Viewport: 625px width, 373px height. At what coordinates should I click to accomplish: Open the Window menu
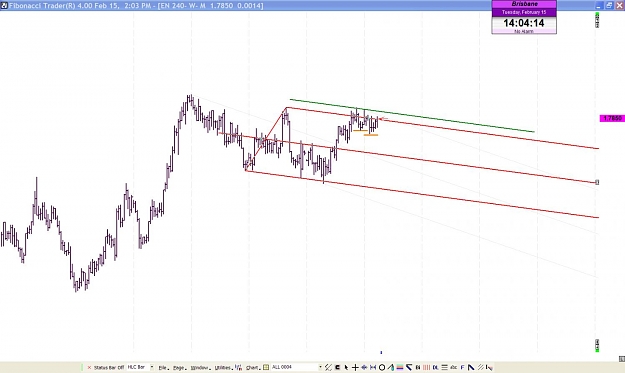click(199, 367)
